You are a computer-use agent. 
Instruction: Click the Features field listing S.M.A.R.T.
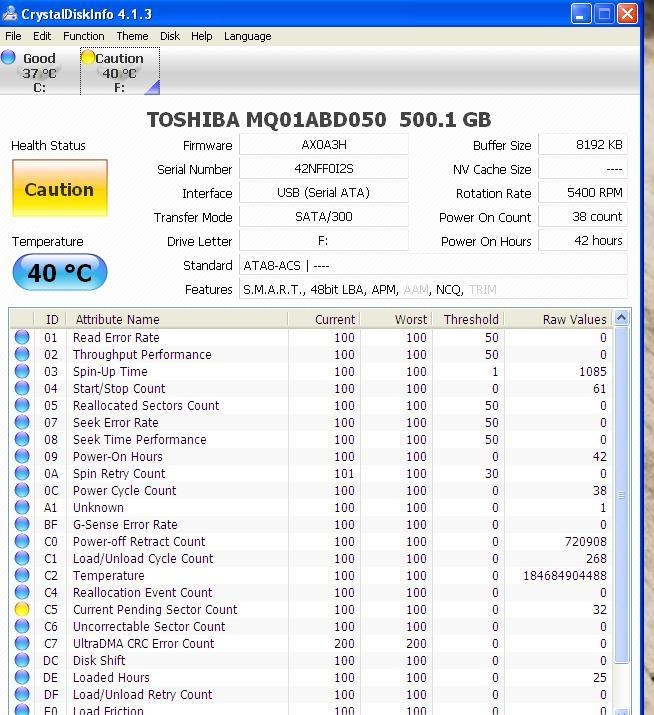point(433,290)
